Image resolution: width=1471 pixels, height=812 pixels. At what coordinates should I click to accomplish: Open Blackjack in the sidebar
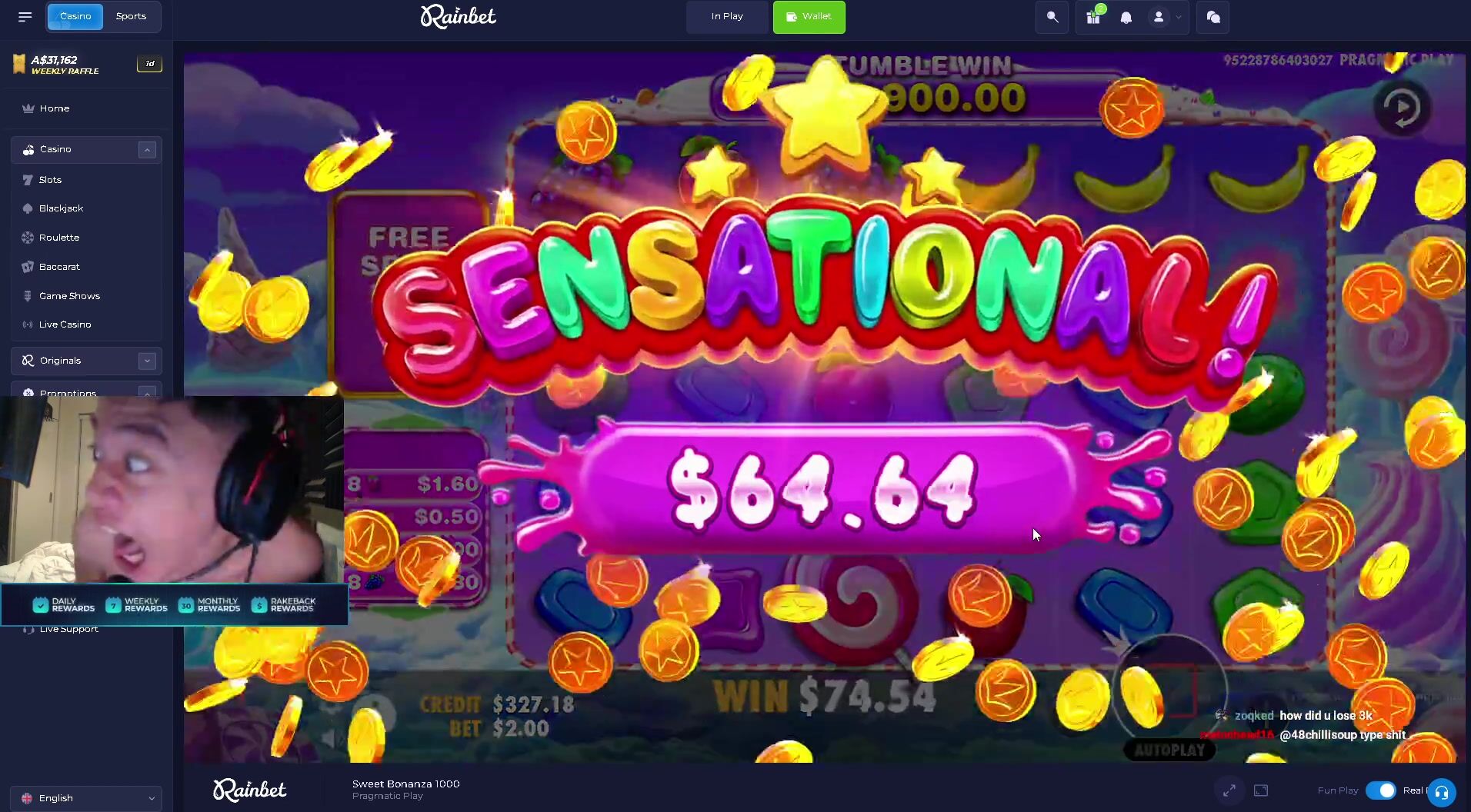coord(61,208)
